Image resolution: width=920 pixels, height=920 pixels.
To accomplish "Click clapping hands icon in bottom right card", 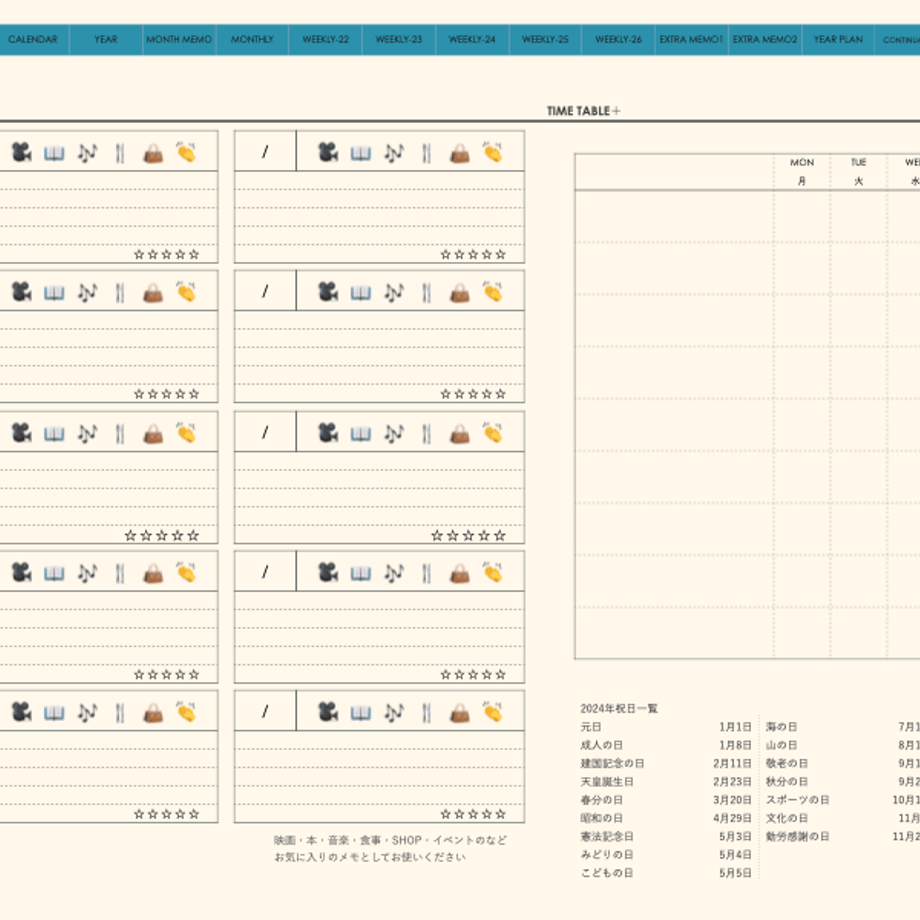I will 492,712.
